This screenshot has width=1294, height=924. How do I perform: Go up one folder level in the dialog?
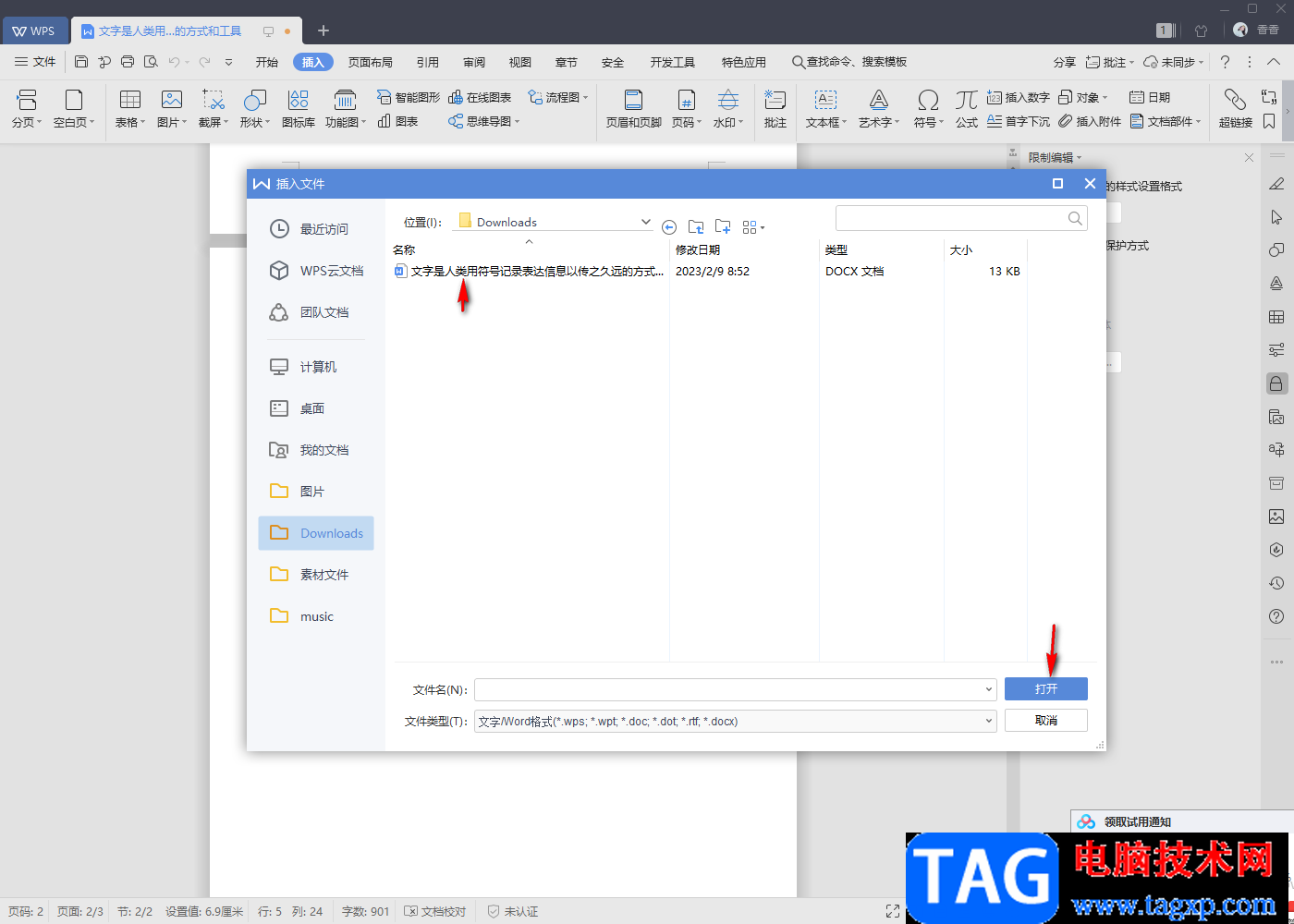696,226
